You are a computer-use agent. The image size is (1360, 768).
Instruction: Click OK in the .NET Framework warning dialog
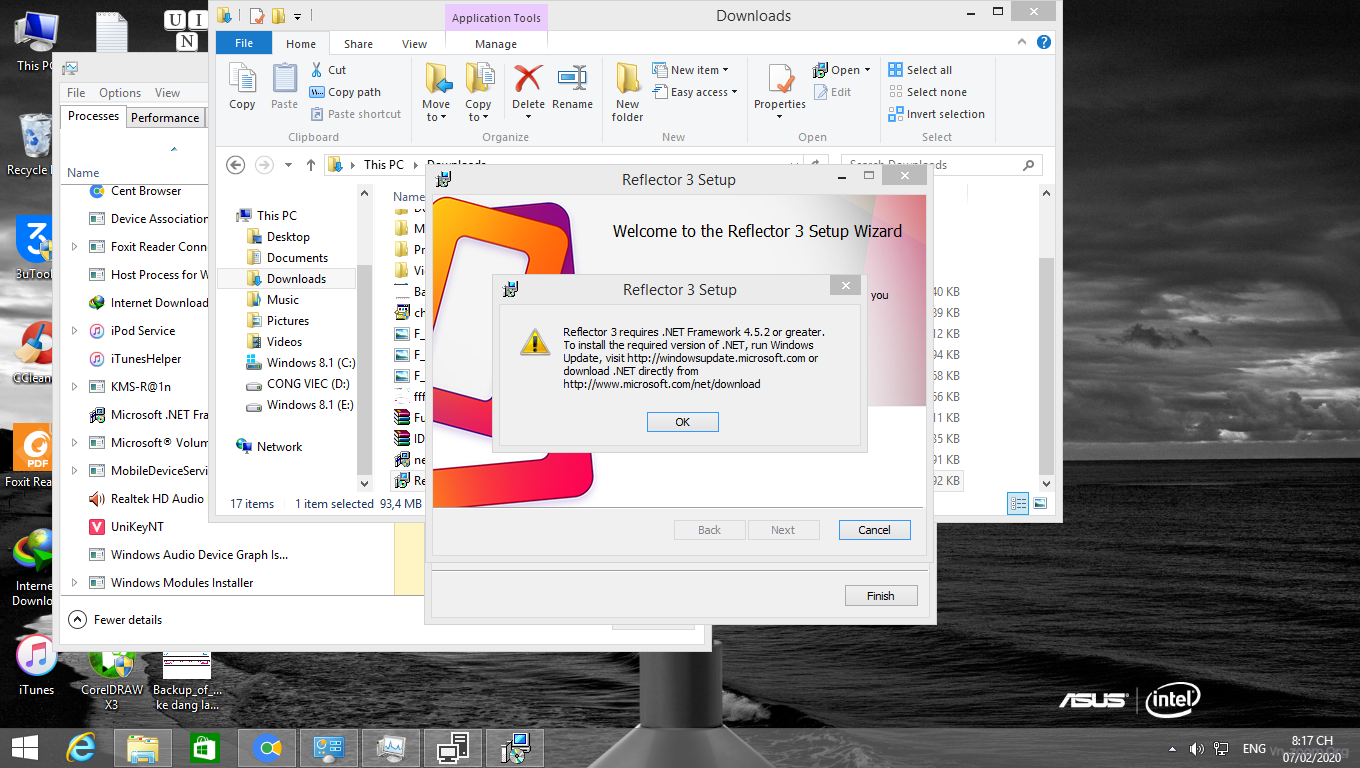[x=682, y=422]
